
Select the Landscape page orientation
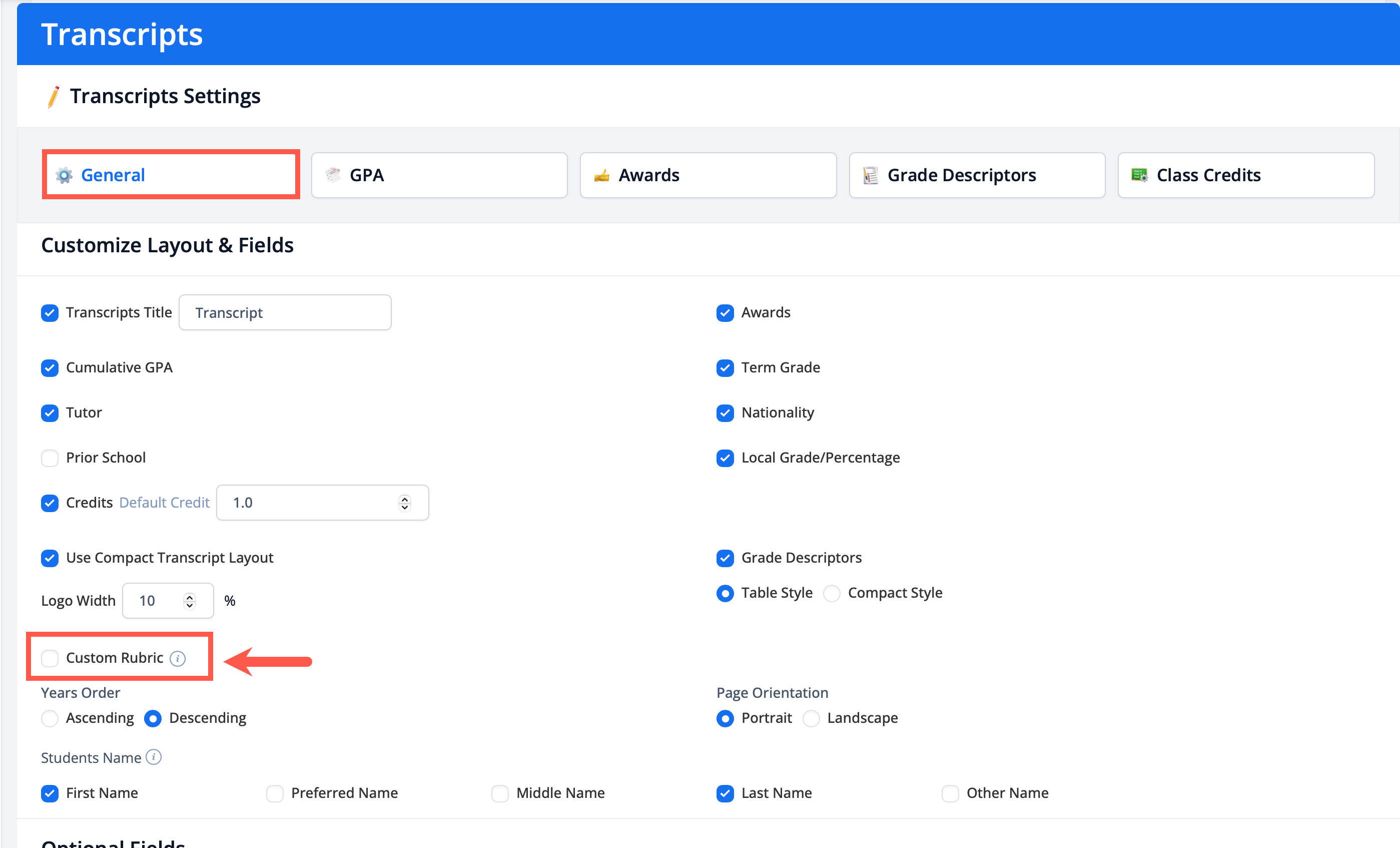811,718
